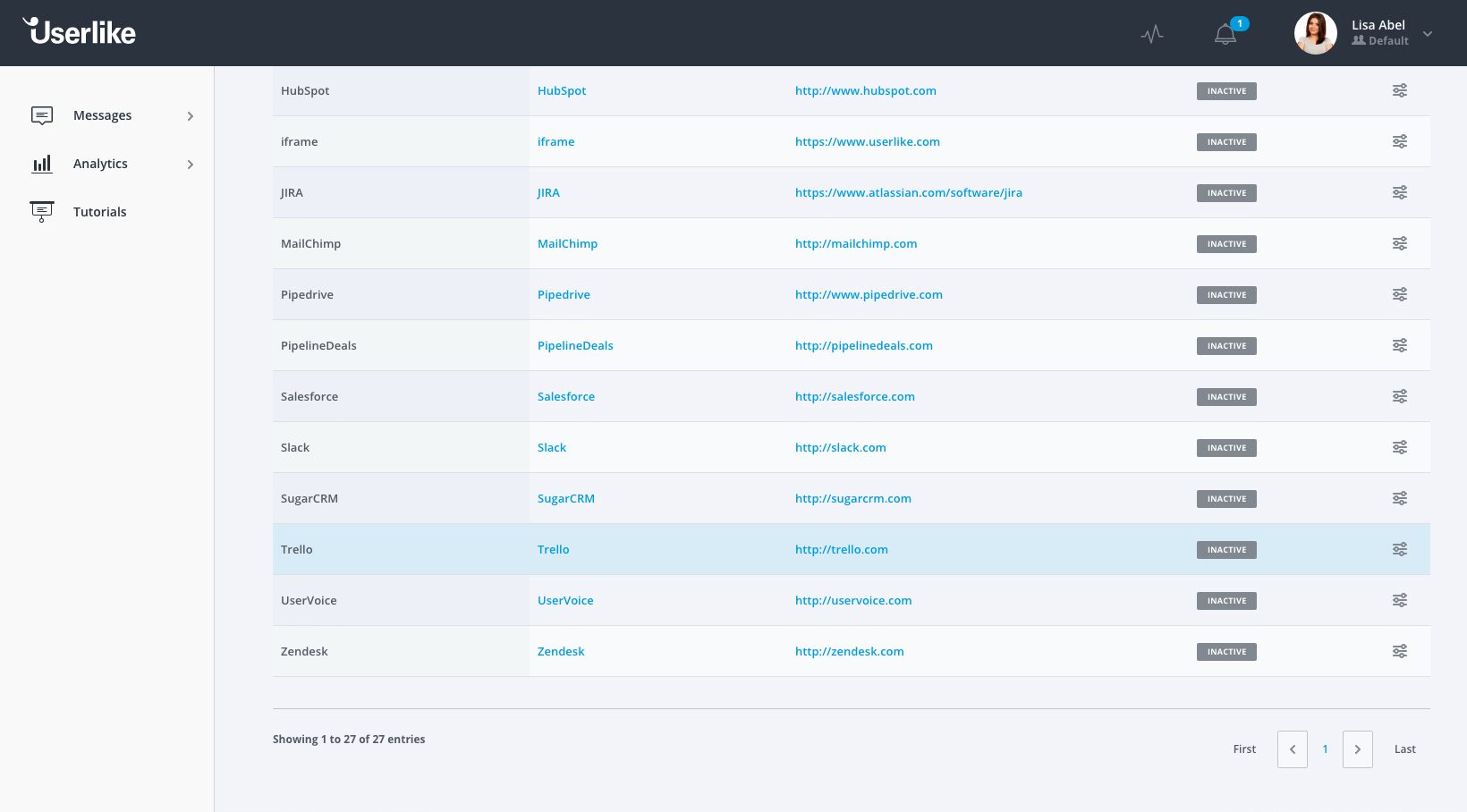Open the activity pulse icon in header
This screenshot has width=1467, height=812.
[1152, 34]
